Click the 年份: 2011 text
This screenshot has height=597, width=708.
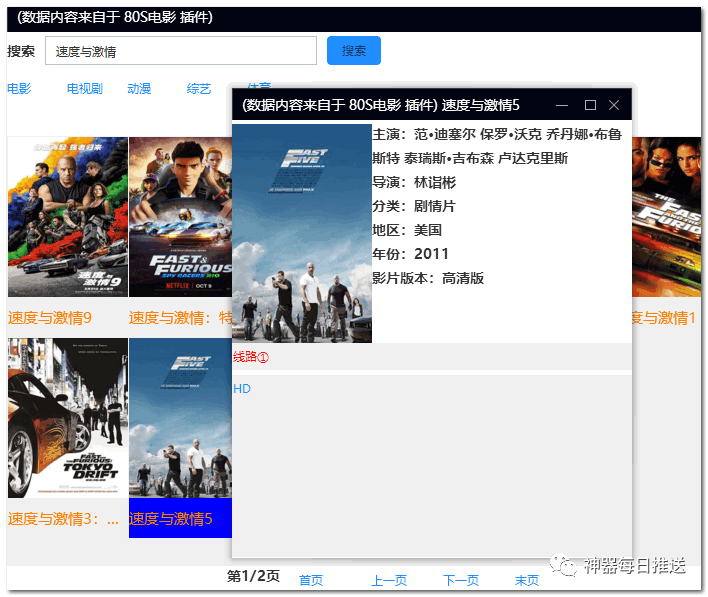[410, 254]
